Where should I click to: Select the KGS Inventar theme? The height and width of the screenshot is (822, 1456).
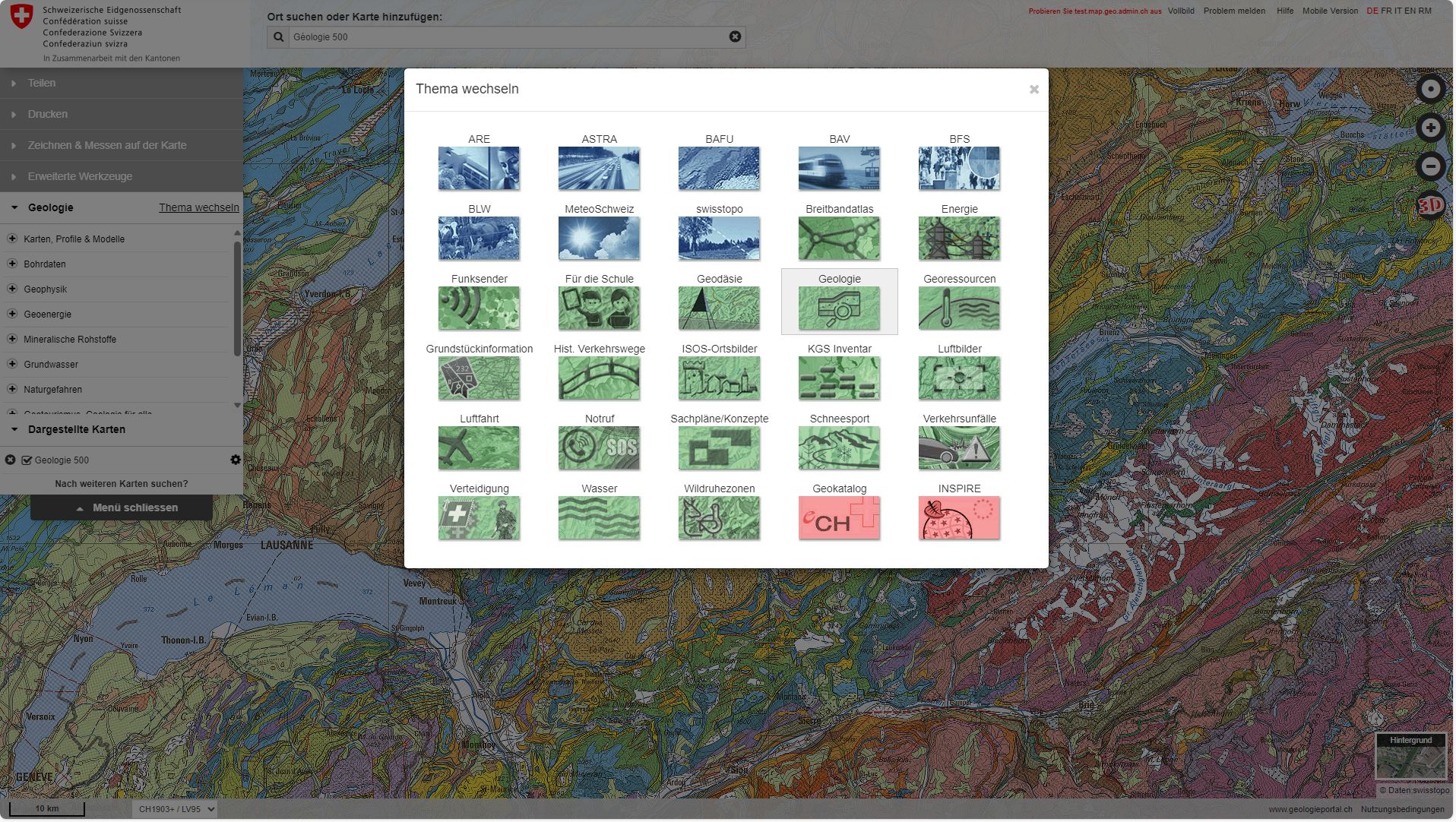[x=839, y=378]
